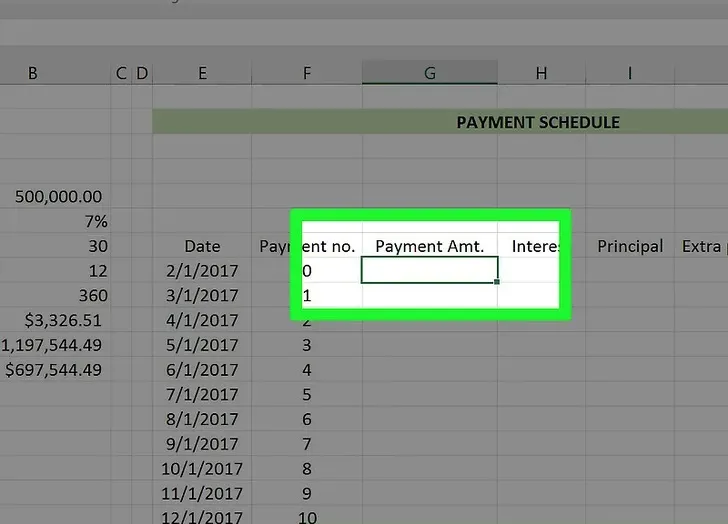Screen dimensions: 728x524
Task: Click the Principal header cell
Action: 630,246
